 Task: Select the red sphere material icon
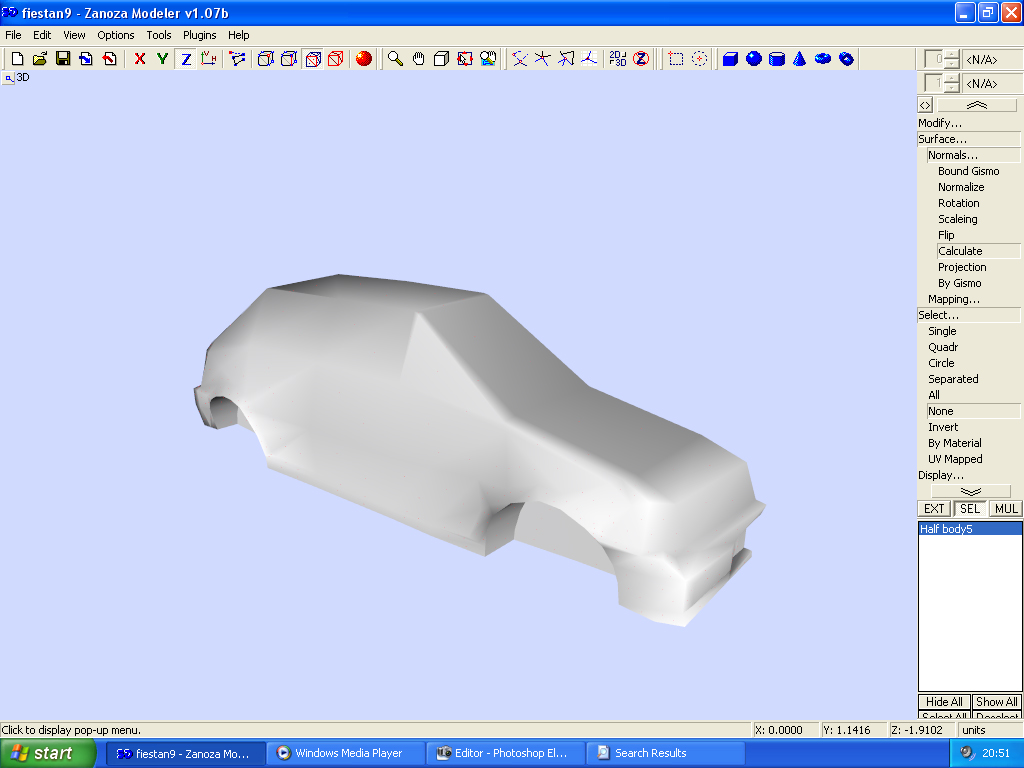pyautogui.click(x=364, y=59)
